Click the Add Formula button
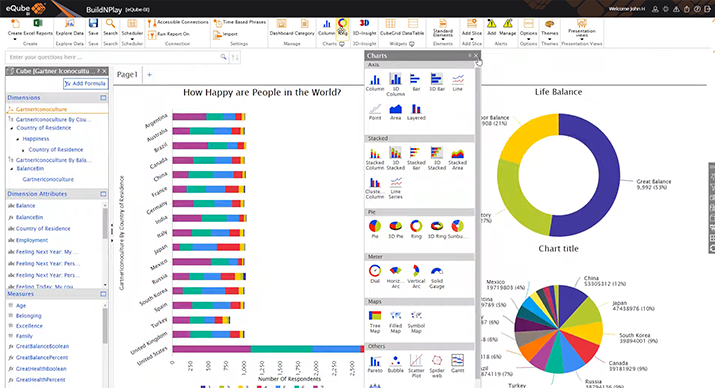 coord(85,83)
